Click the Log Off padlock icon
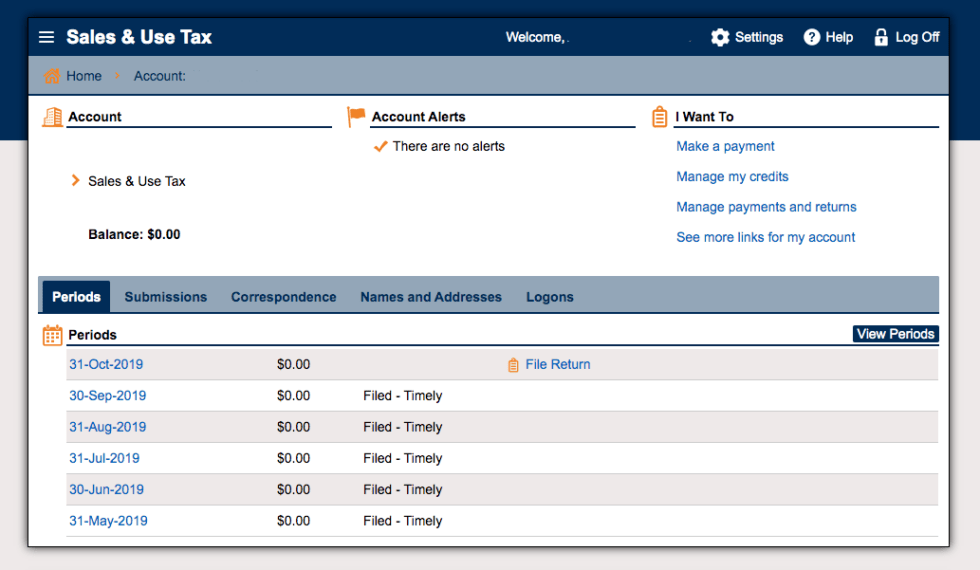980x570 pixels. pyautogui.click(x=881, y=37)
